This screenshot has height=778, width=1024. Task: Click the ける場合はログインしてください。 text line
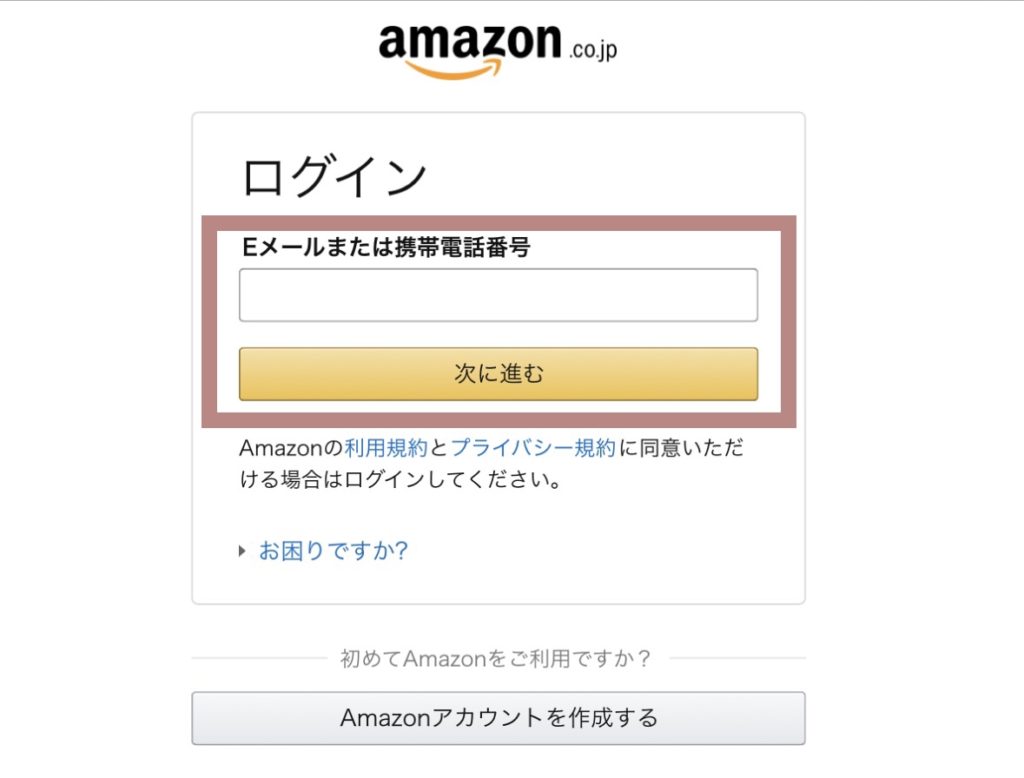click(400, 480)
